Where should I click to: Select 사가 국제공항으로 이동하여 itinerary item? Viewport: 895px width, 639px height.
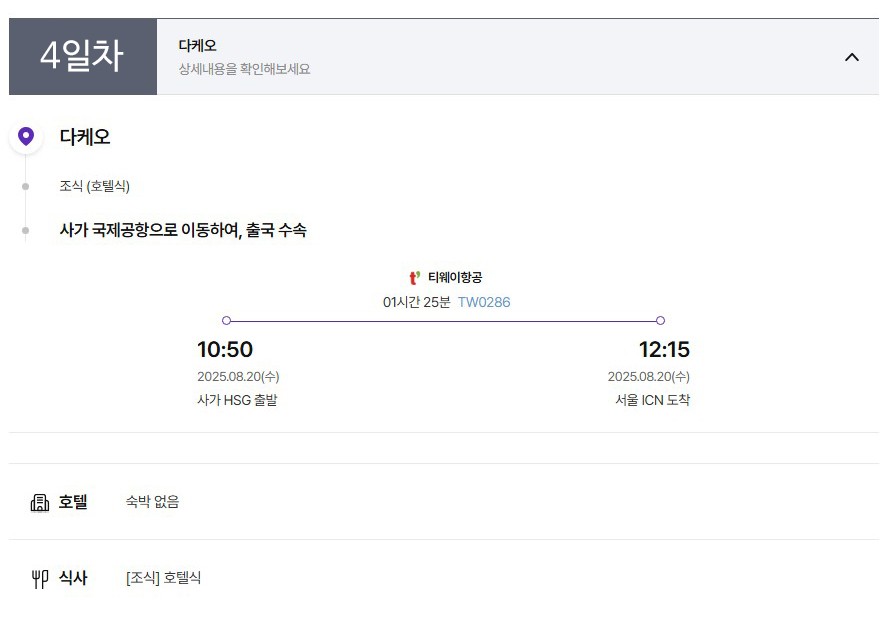(x=183, y=230)
